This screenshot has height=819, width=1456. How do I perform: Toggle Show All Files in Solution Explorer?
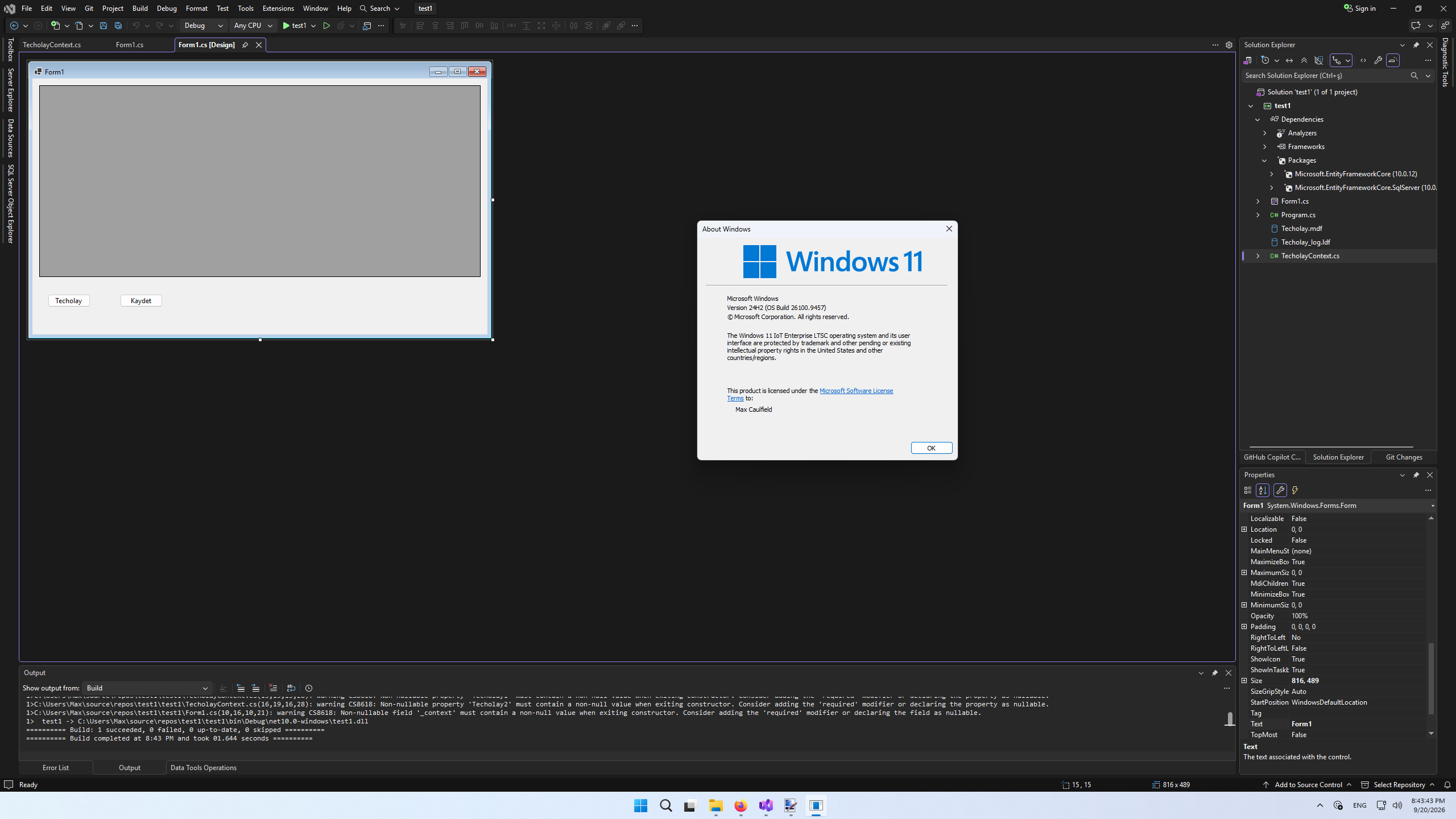[1319, 60]
